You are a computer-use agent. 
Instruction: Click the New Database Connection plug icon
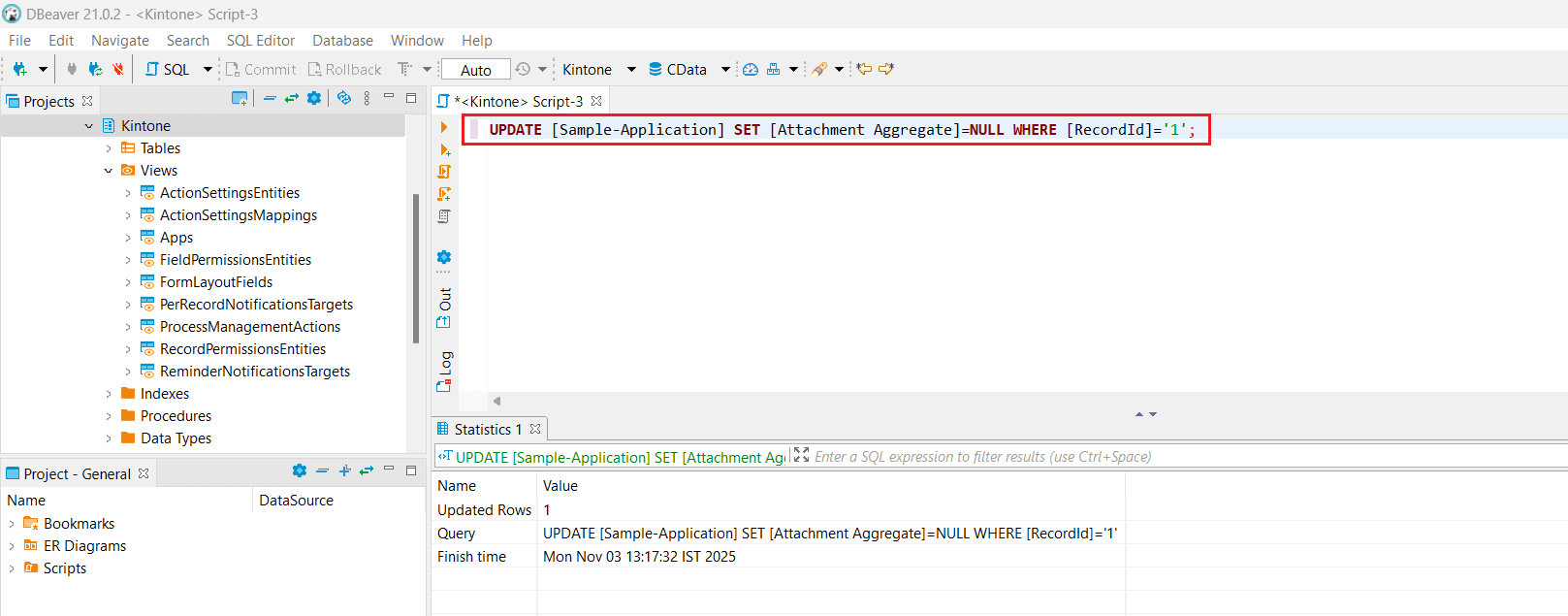pos(19,69)
